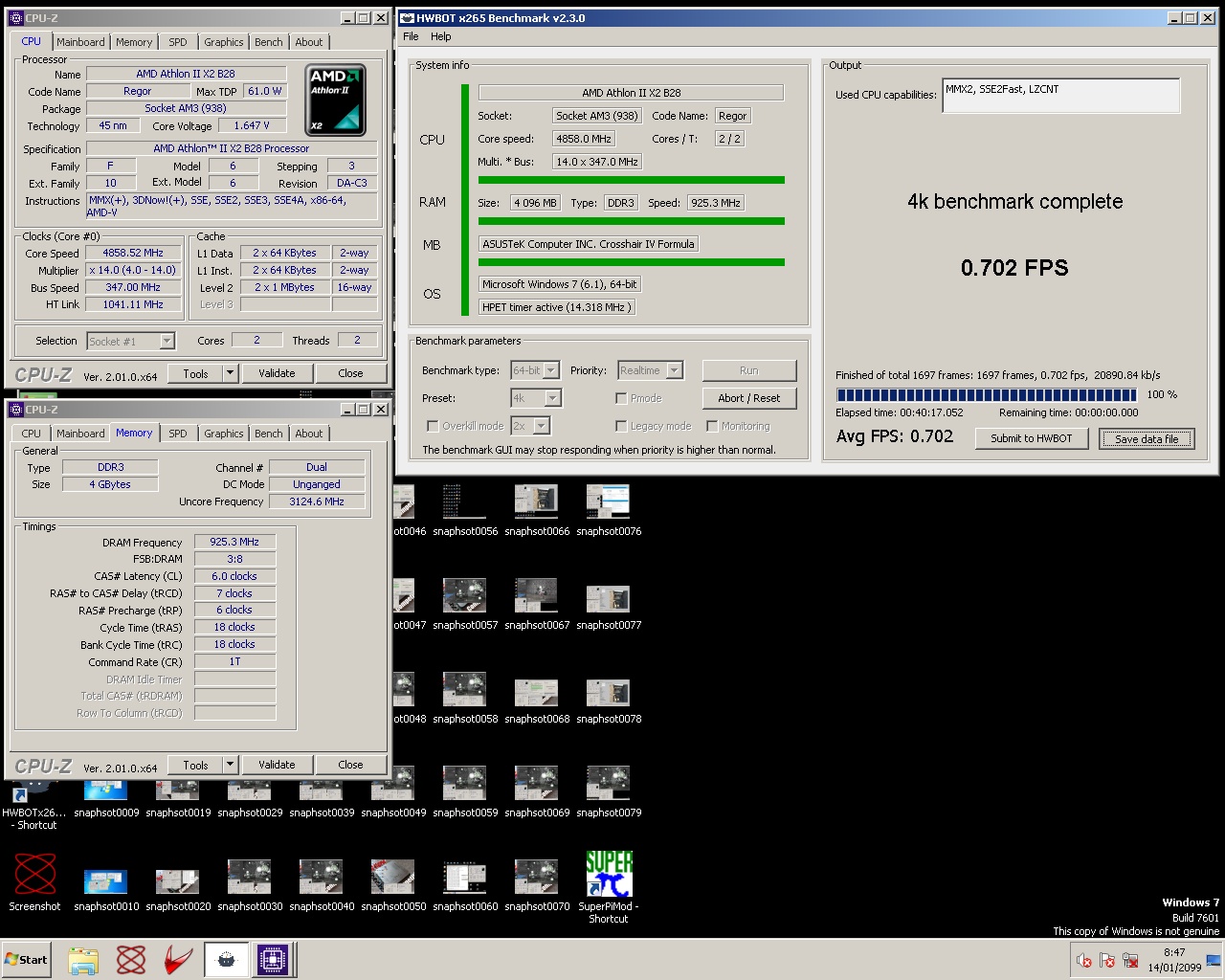Open the Windows Explorer taskbar icon
Image resolution: width=1225 pixels, height=980 pixels.
pos(83,960)
